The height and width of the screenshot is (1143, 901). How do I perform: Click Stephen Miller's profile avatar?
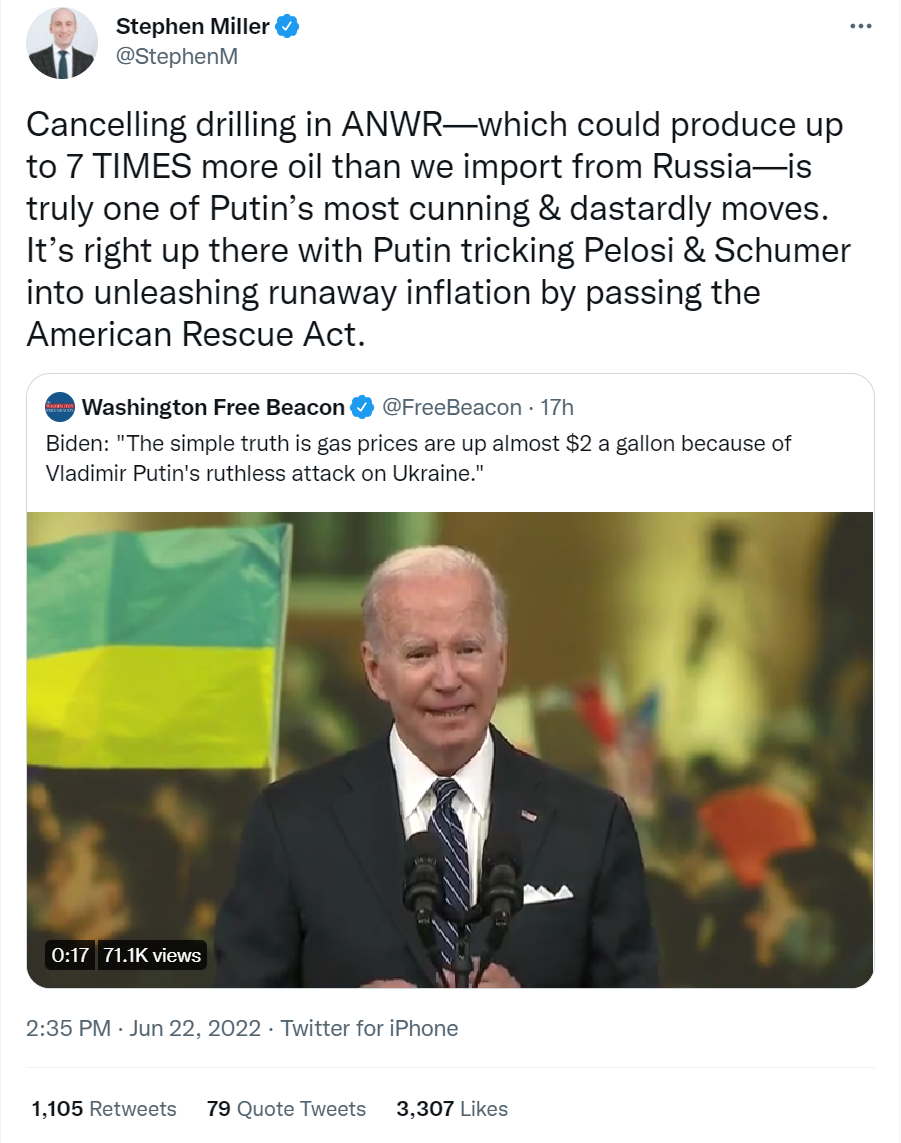point(61,44)
